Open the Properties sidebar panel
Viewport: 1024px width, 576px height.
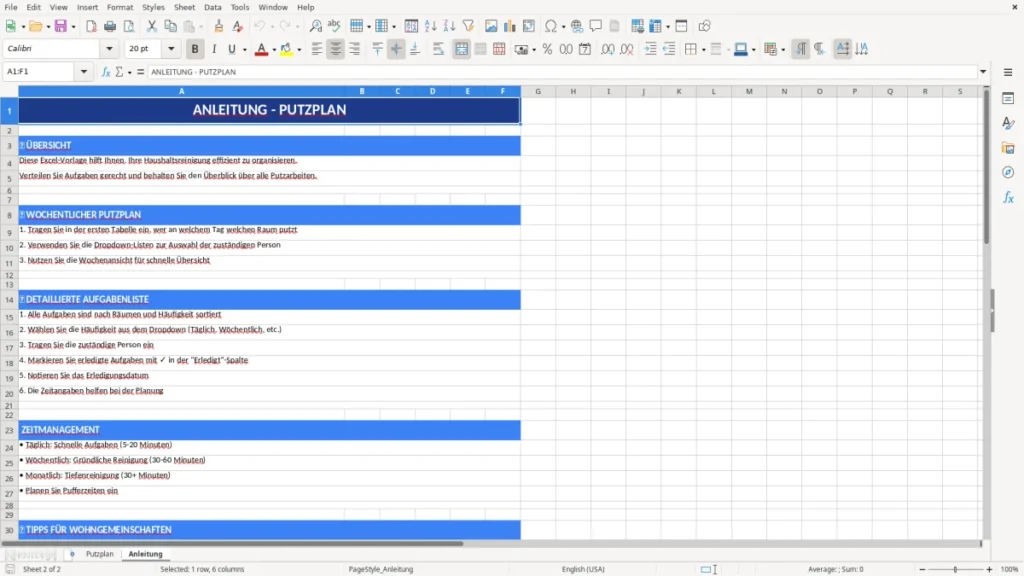1008,98
